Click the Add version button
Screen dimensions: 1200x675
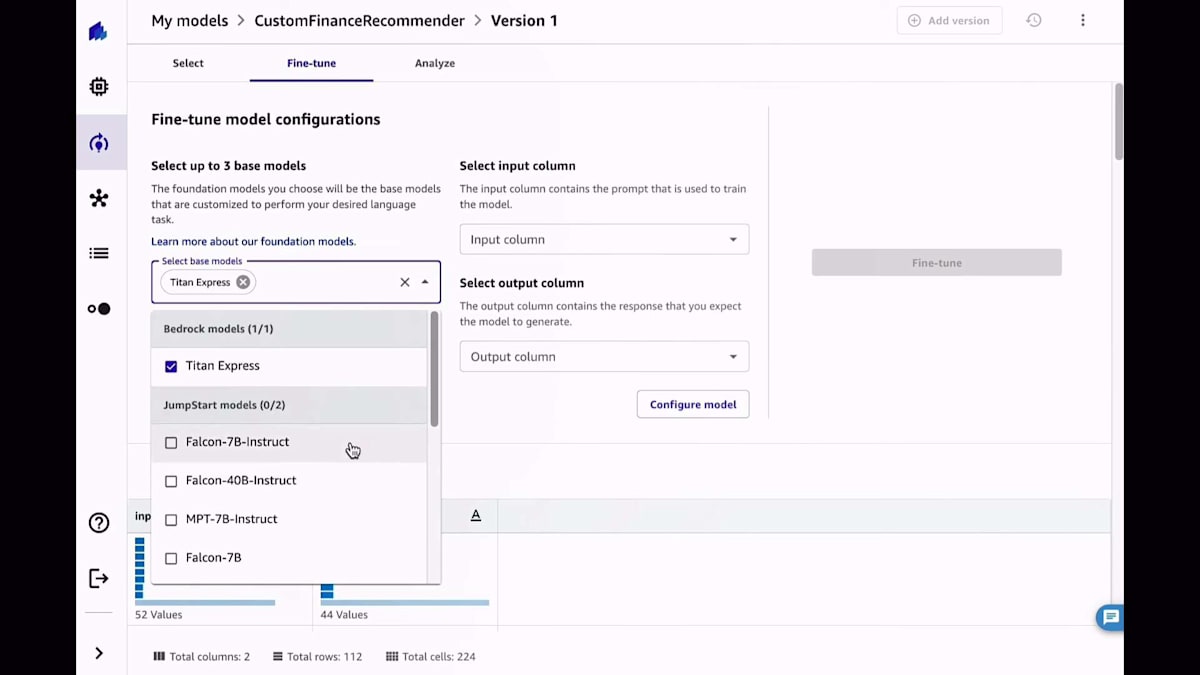click(949, 20)
